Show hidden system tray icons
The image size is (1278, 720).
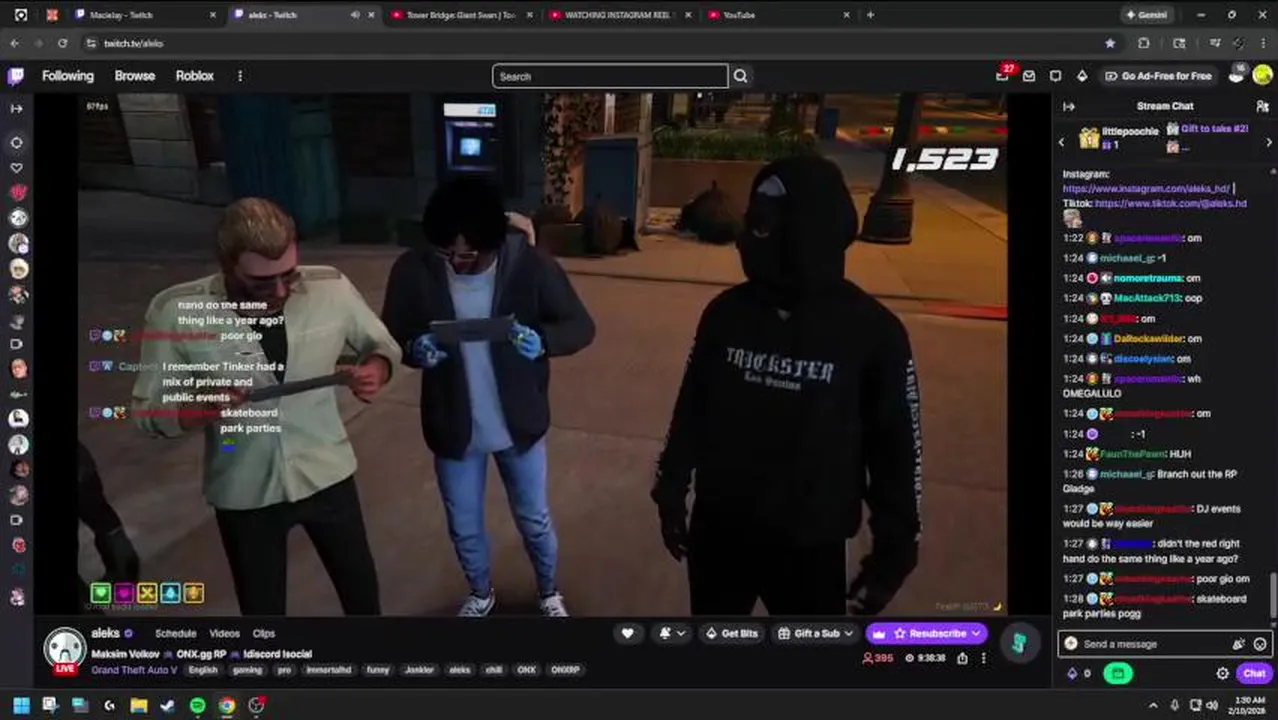[1153, 705]
